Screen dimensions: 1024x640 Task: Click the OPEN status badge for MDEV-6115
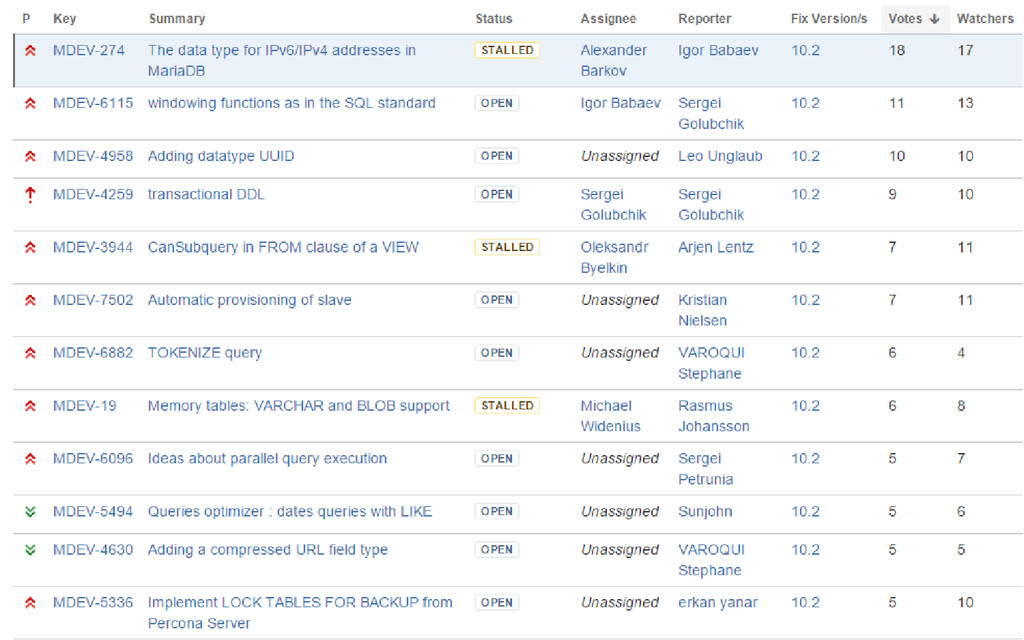pyautogui.click(x=496, y=103)
